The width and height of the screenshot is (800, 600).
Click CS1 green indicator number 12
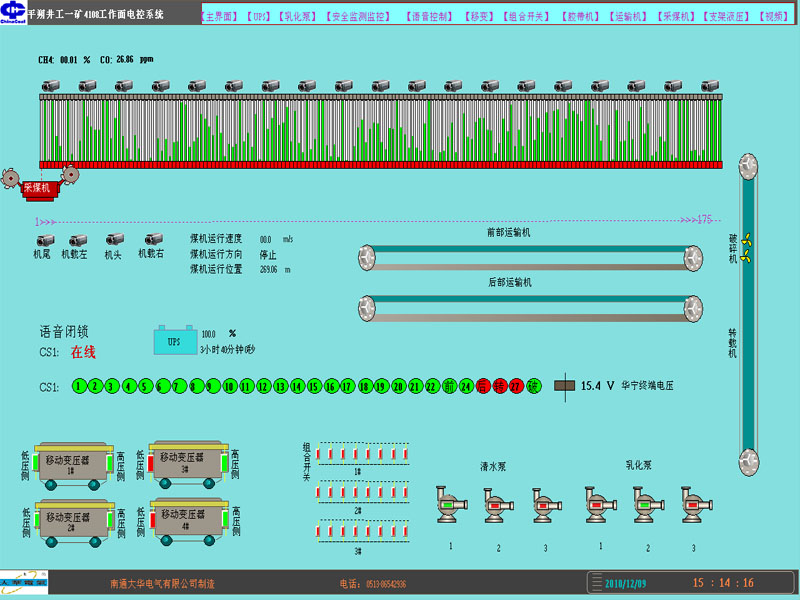pos(265,386)
